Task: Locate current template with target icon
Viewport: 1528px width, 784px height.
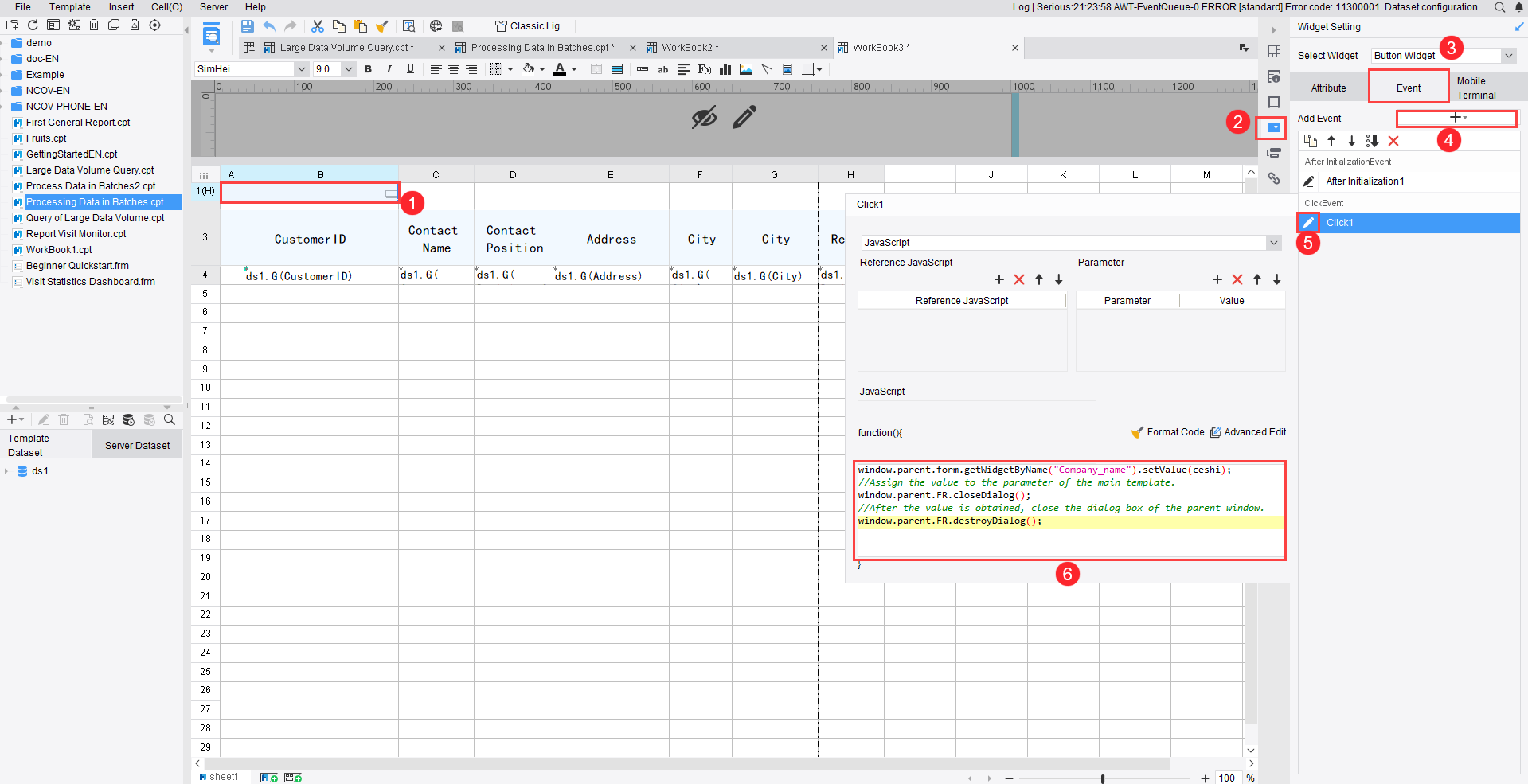Action: pyautogui.click(x=155, y=25)
